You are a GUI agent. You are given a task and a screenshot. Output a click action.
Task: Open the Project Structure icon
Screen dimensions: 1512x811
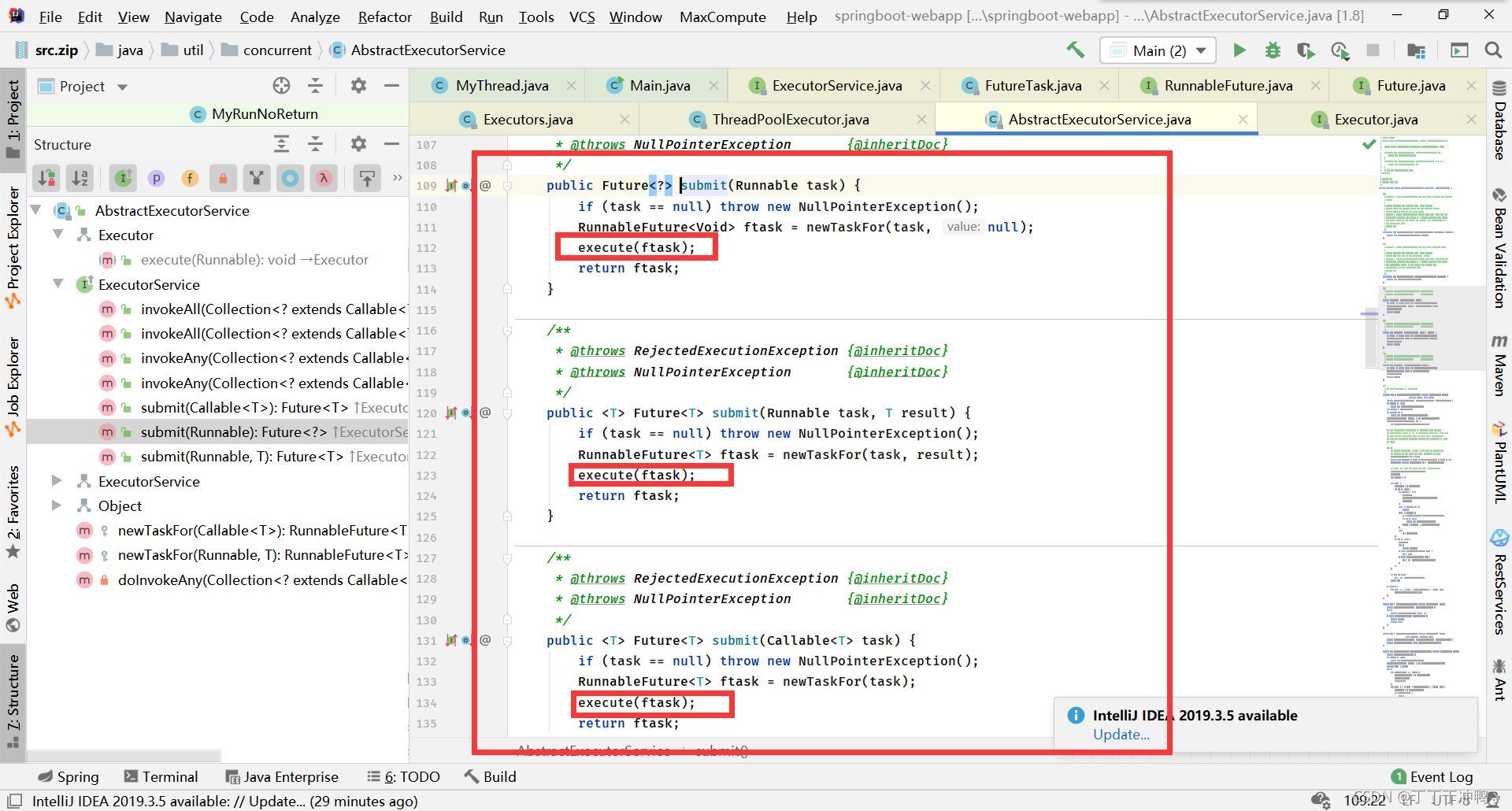point(1416,50)
